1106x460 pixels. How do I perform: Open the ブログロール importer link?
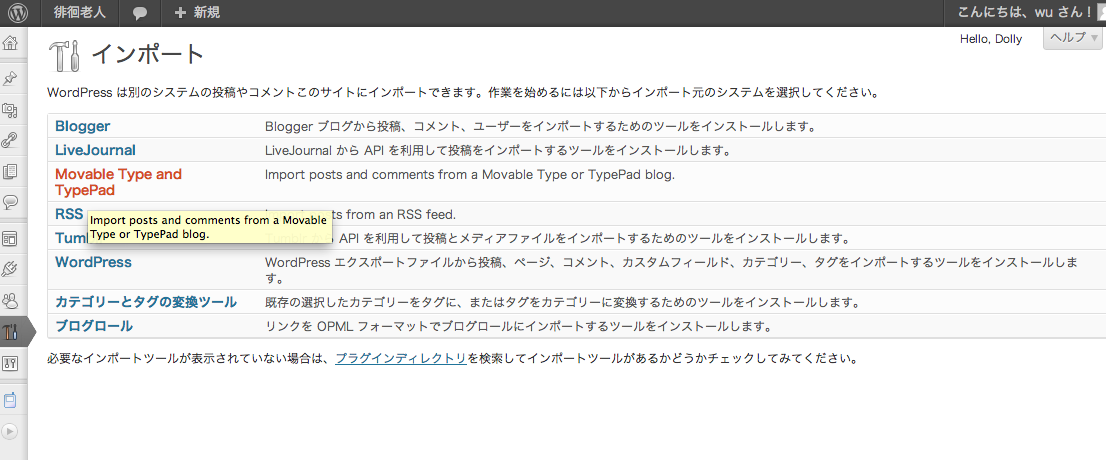point(94,326)
